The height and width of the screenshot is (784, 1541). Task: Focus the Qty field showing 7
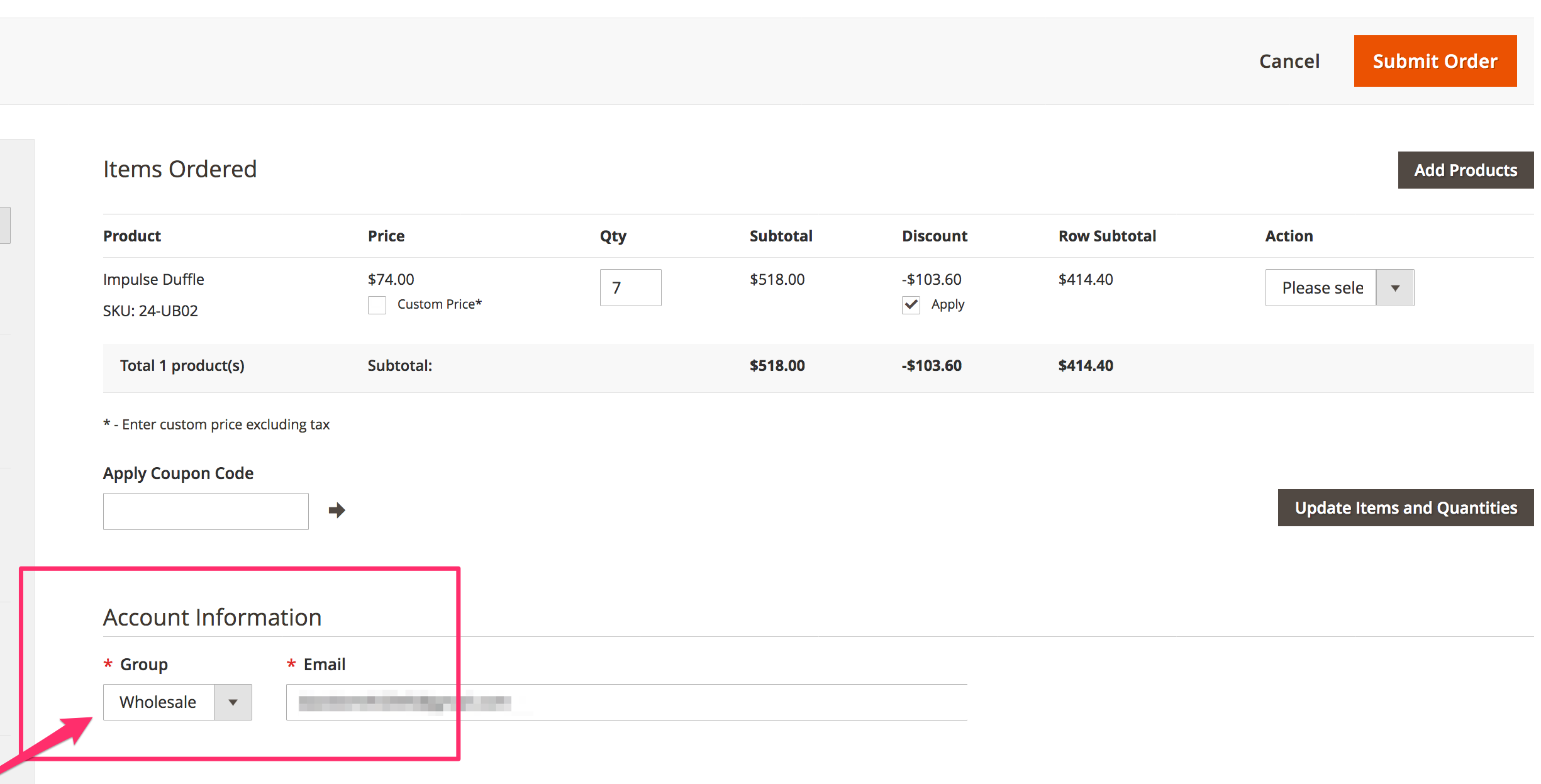point(630,288)
